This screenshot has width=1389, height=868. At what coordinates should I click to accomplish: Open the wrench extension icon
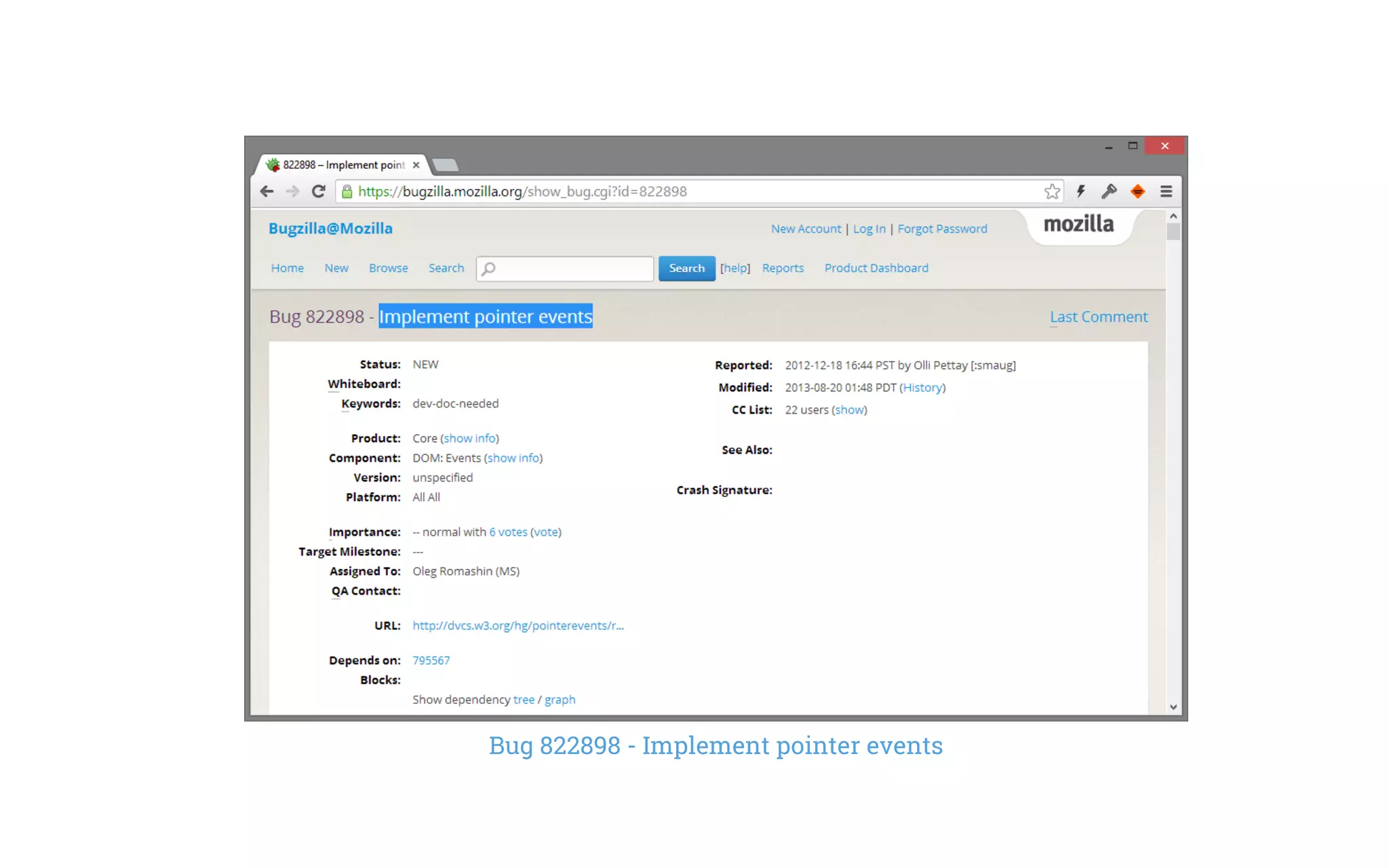click(x=1109, y=191)
